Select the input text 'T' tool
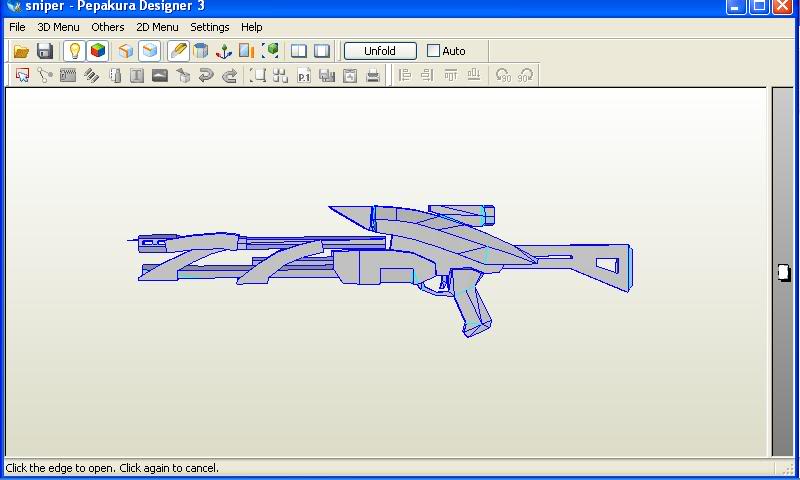 (137, 75)
